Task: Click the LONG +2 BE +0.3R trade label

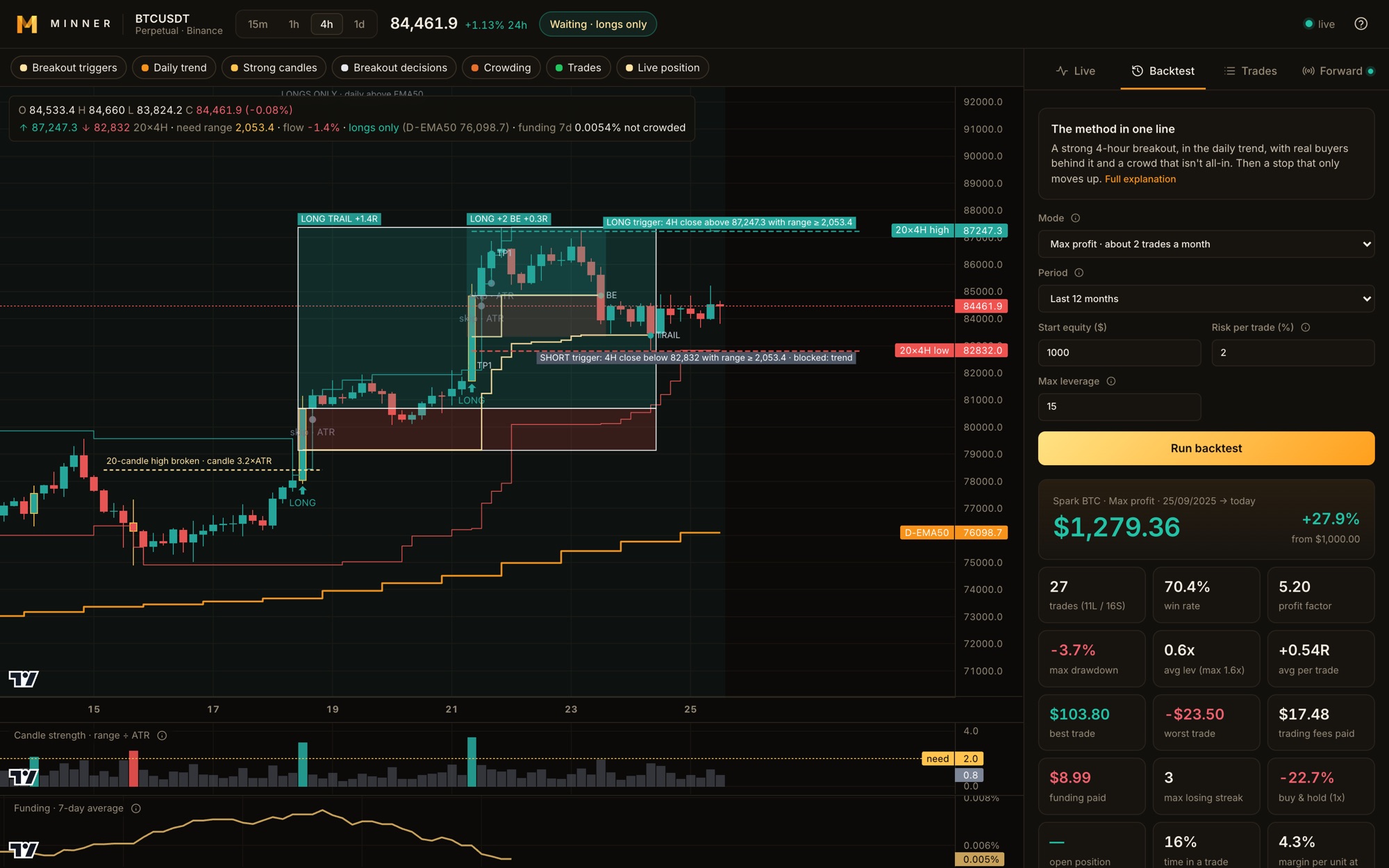Action: pos(509,219)
